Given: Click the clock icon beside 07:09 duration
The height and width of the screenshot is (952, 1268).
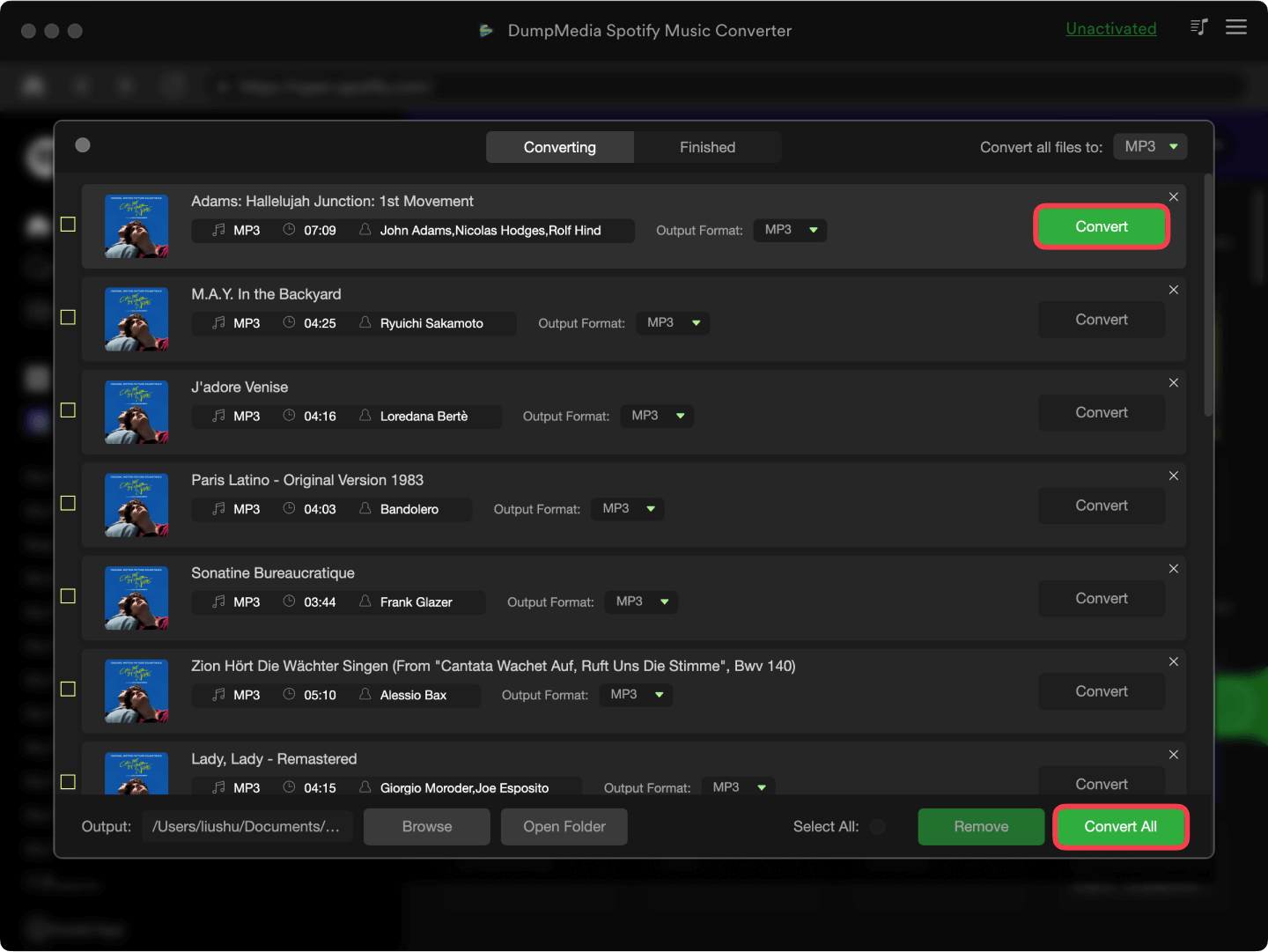Looking at the screenshot, I should coord(289,229).
